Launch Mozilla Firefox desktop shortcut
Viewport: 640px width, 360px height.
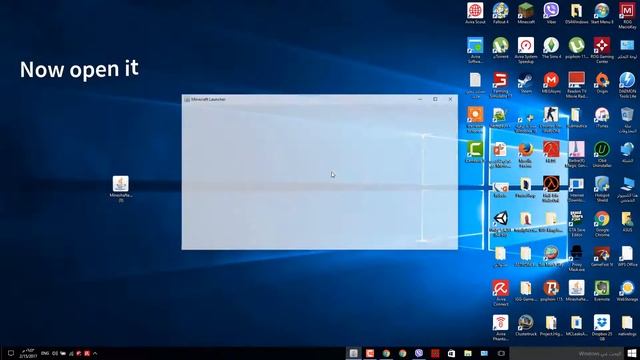point(526,155)
